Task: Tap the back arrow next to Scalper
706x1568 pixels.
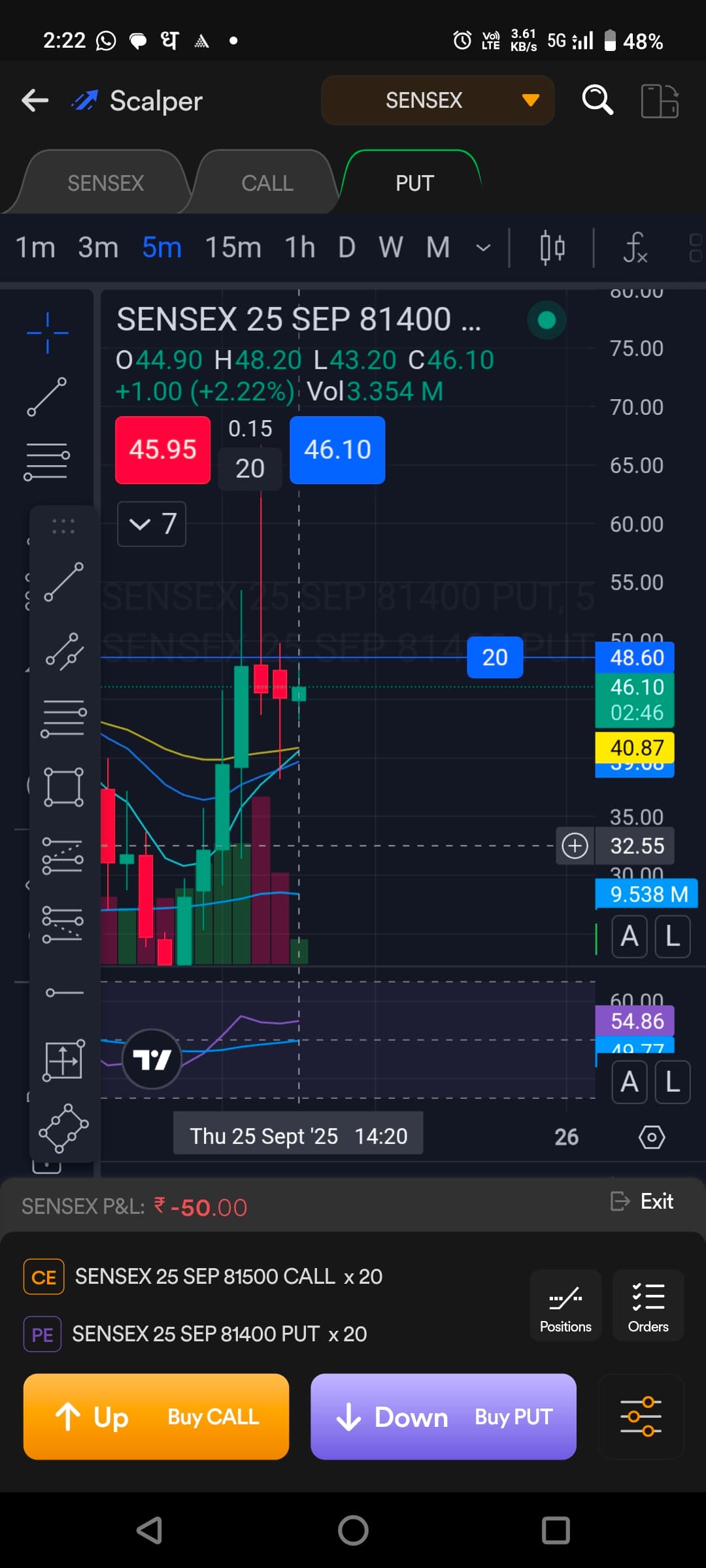Action: point(35,101)
